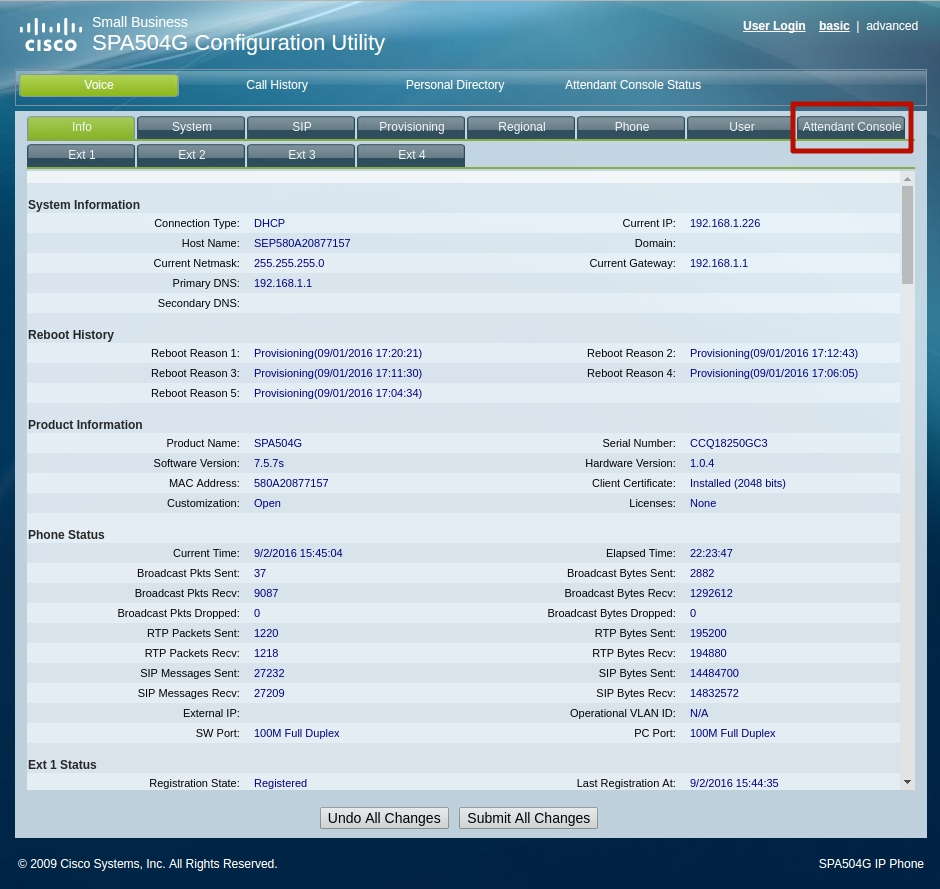Image resolution: width=940 pixels, height=889 pixels.
Task: Click Hardware Version value 1.0.4
Action: (x=702, y=463)
